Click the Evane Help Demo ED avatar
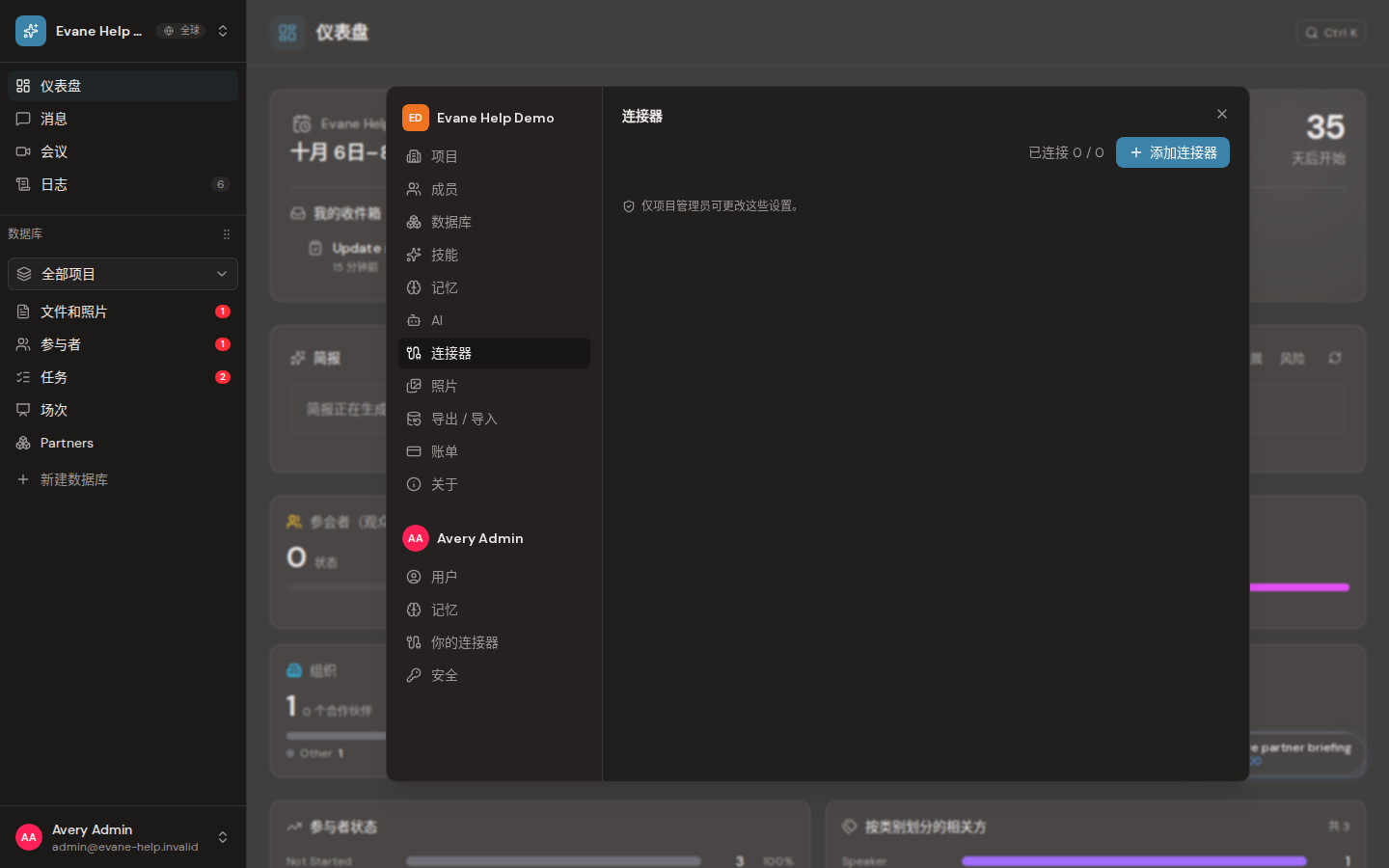The height and width of the screenshot is (868, 1389). [x=416, y=118]
